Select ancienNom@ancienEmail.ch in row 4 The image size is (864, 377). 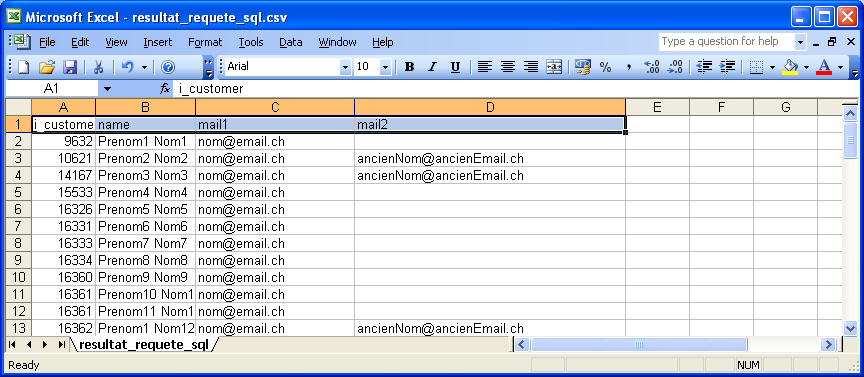tap(490, 176)
